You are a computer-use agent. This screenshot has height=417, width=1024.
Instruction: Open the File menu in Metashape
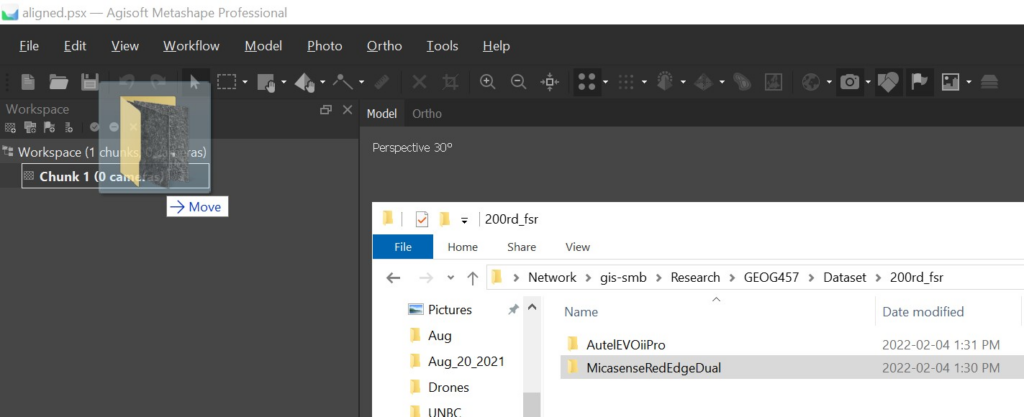pos(29,46)
